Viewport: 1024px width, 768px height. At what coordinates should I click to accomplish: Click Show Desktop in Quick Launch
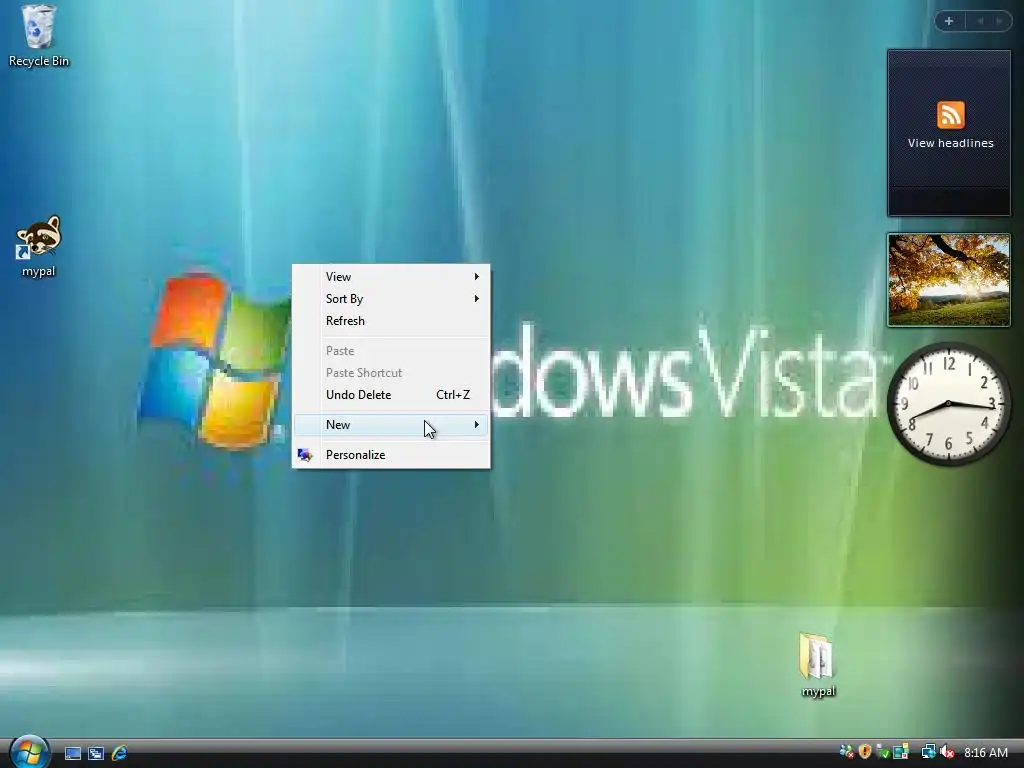[x=72, y=753]
